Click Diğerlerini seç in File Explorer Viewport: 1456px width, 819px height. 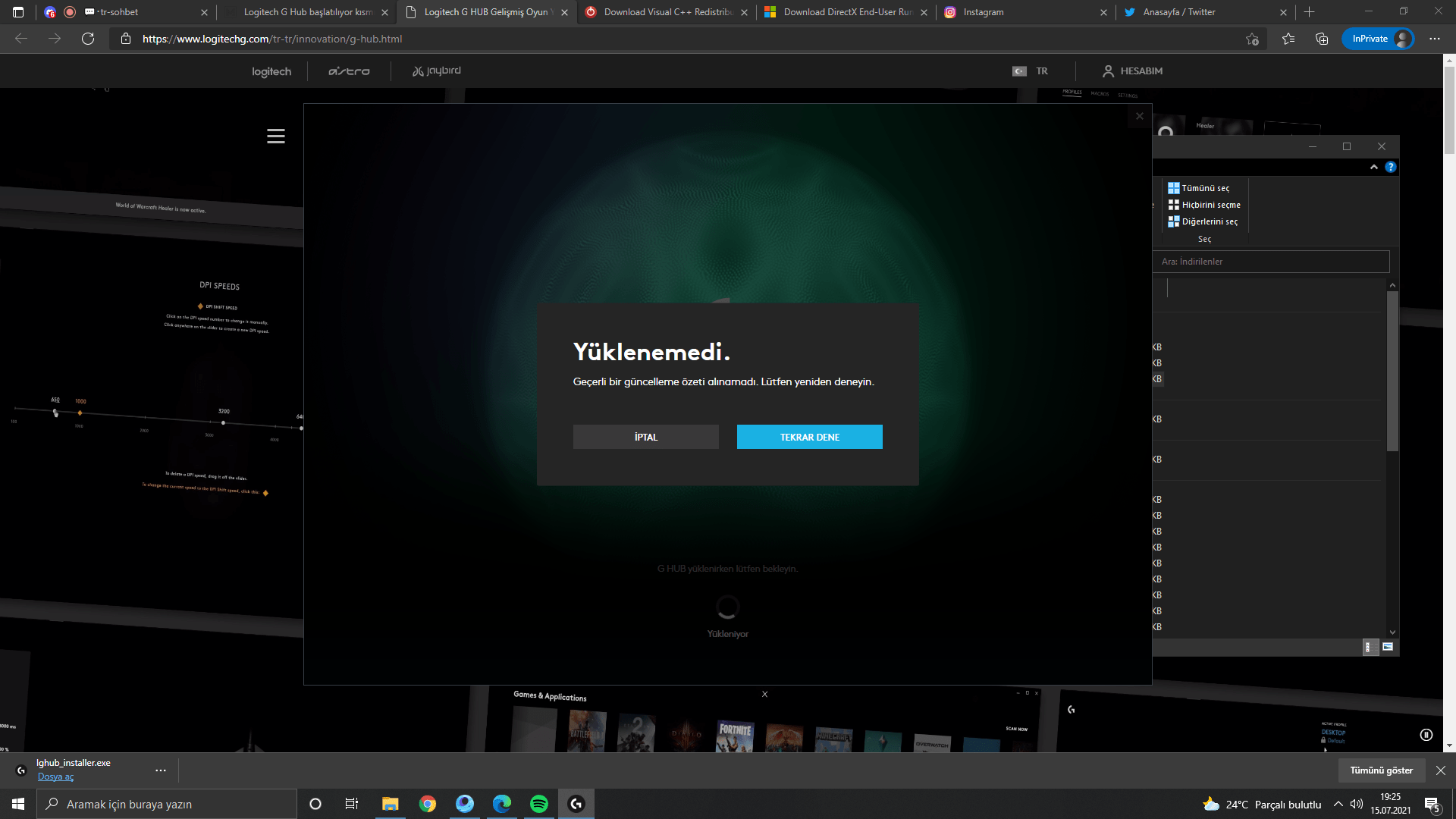(x=1203, y=221)
